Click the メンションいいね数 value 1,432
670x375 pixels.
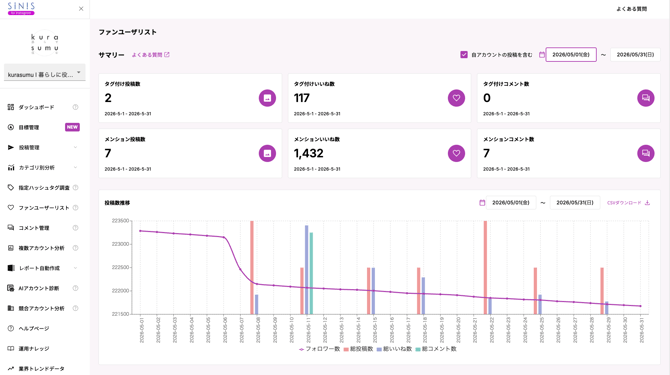point(309,153)
